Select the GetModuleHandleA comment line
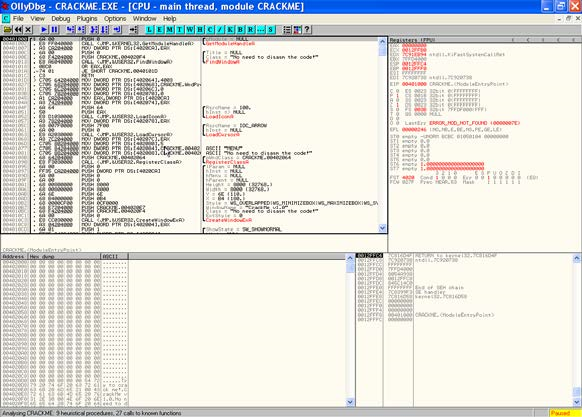Viewport: 582px width, 417px height. 230,44
